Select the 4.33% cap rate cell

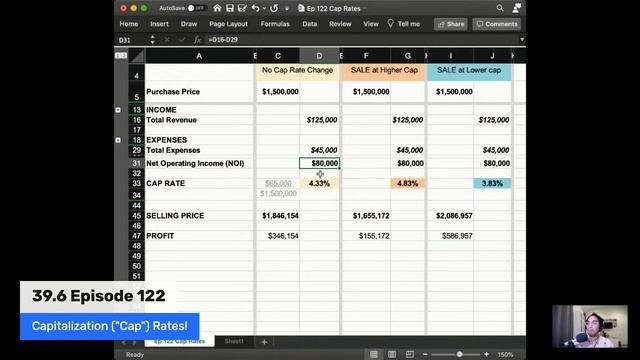tap(319, 183)
